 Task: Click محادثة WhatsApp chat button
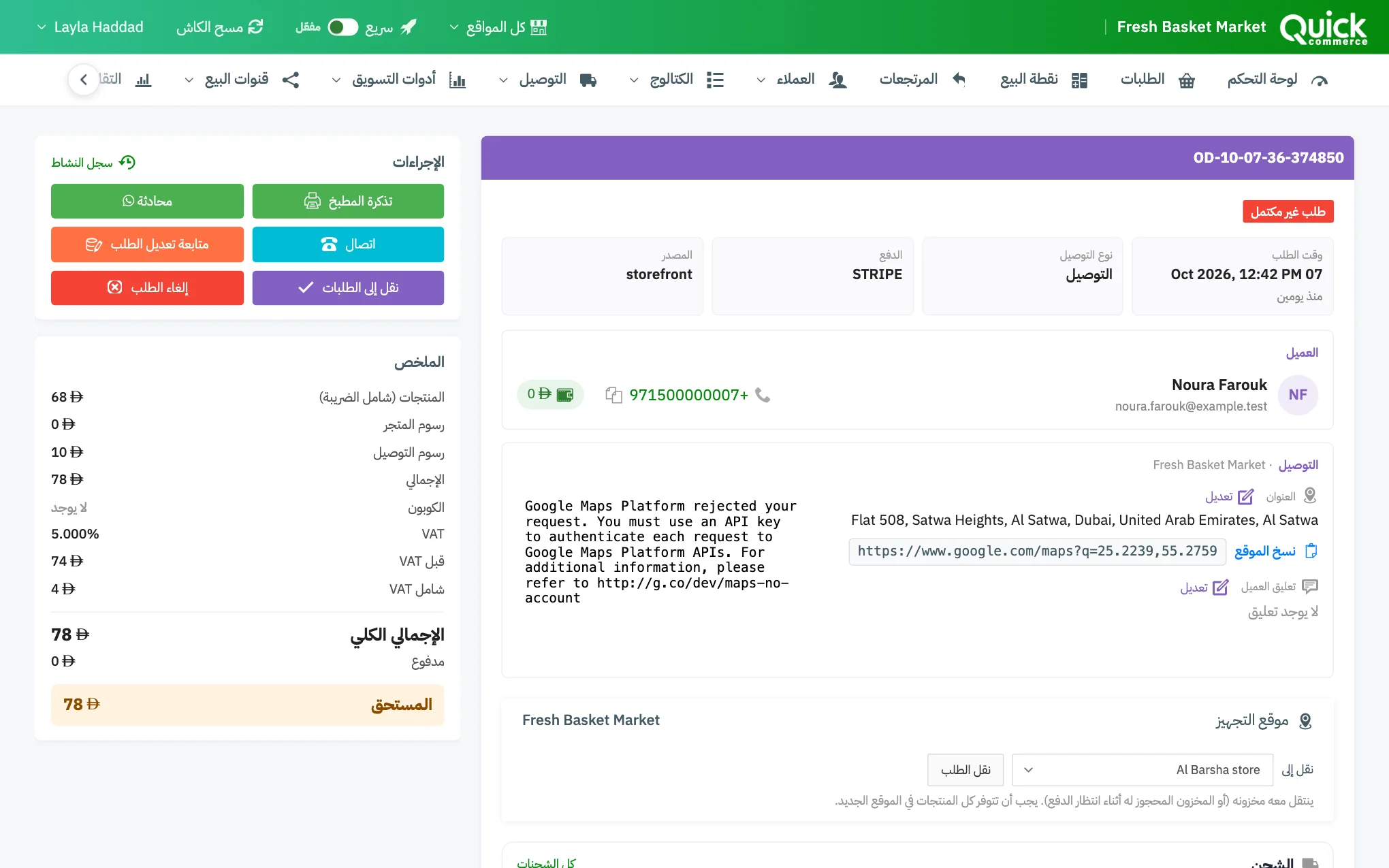tap(147, 201)
